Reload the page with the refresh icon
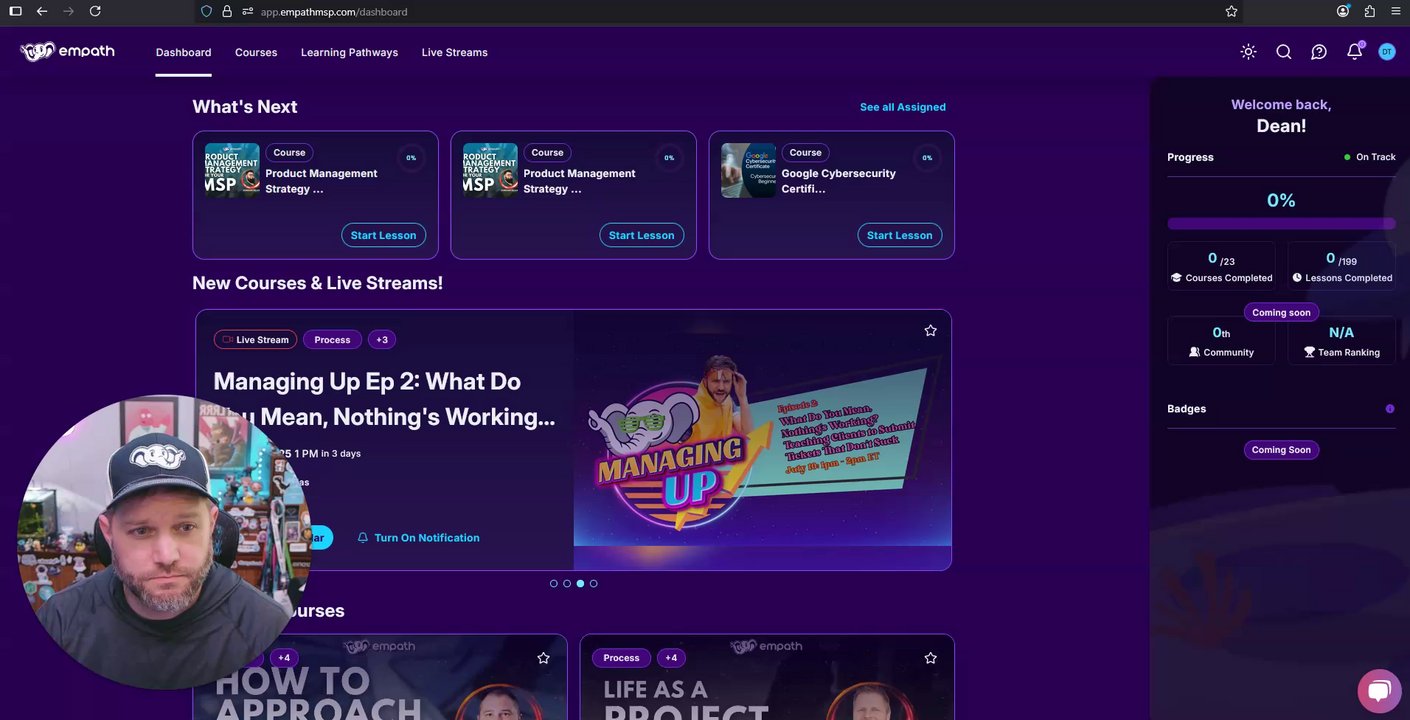Image resolution: width=1410 pixels, height=720 pixels. [95, 11]
